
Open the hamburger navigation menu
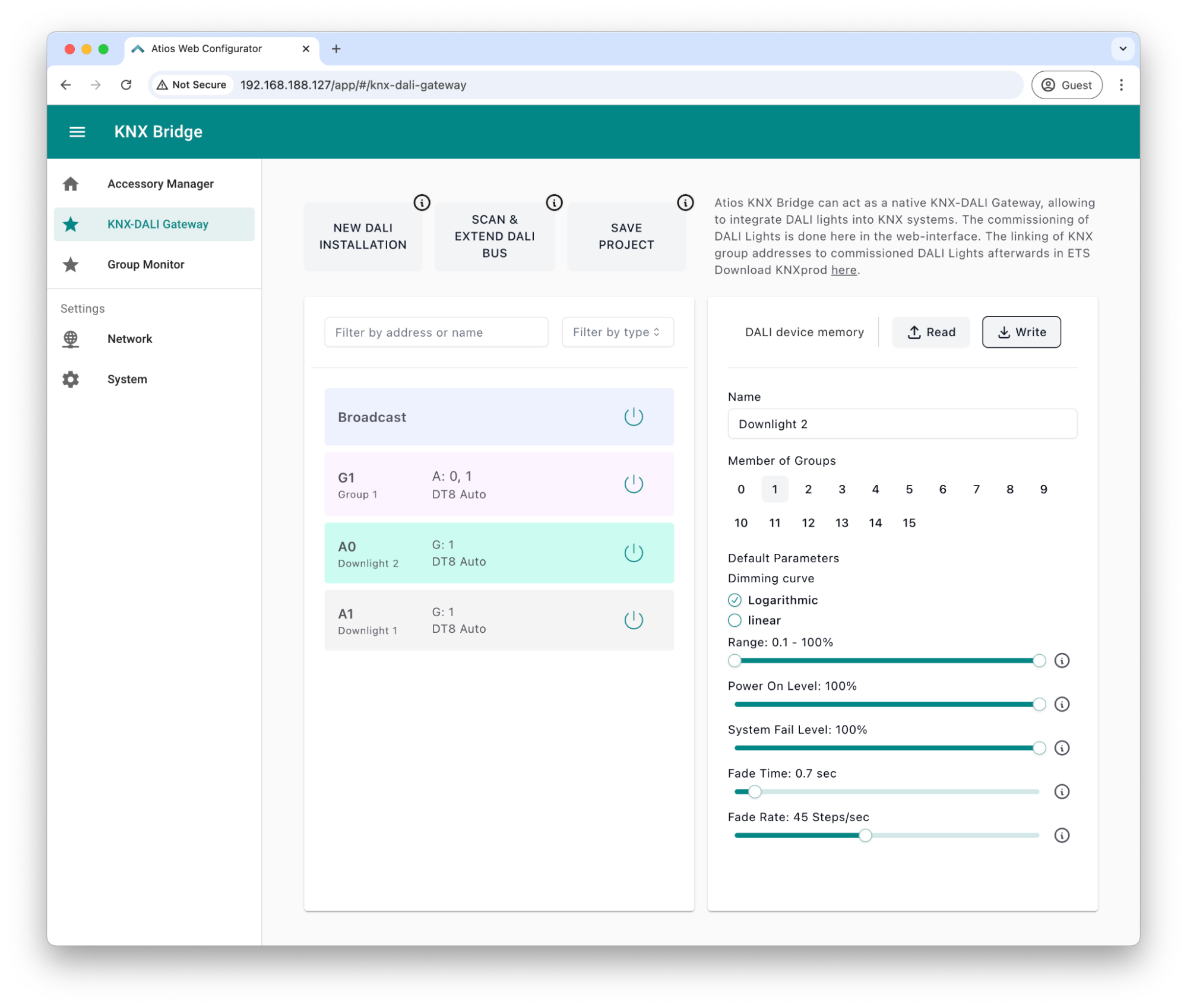[77, 132]
